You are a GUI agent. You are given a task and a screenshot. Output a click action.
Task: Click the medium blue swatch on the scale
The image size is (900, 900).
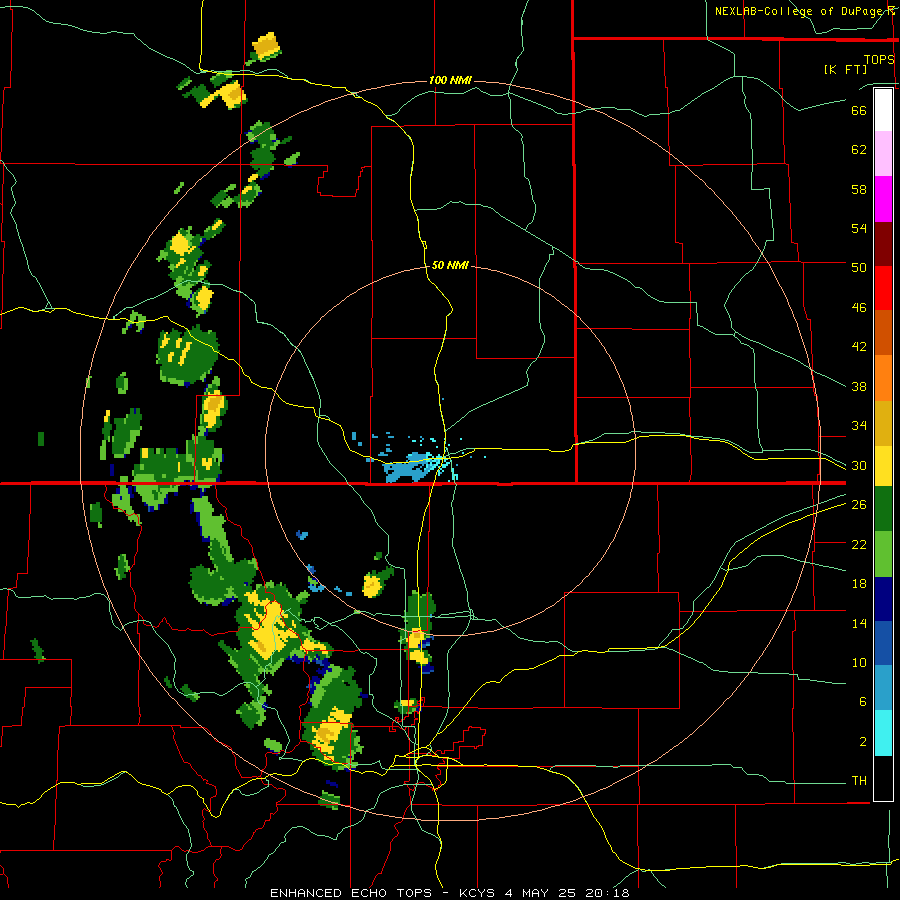pyautogui.click(x=883, y=643)
